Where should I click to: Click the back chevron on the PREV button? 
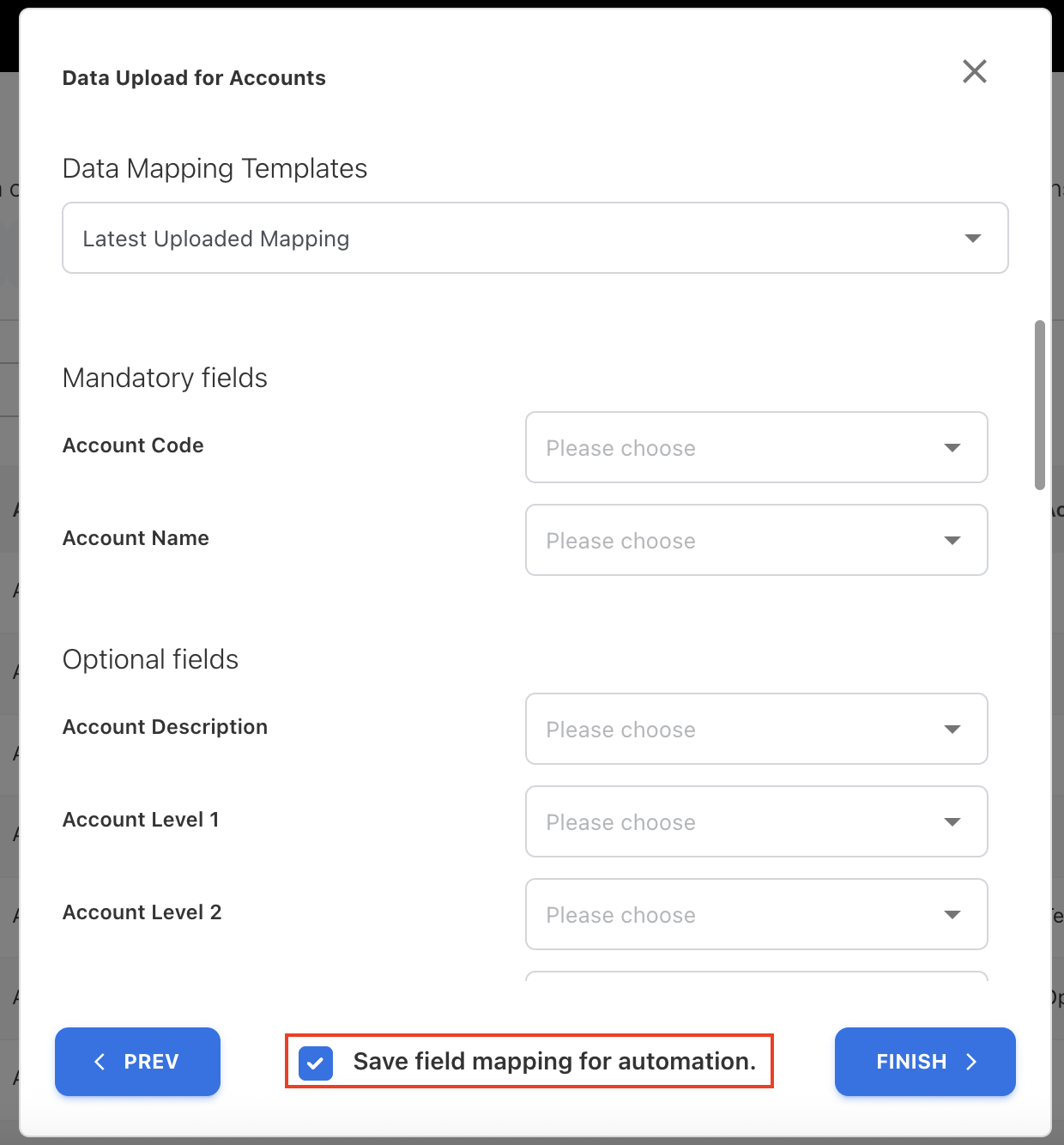pyautogui.click(x=100, y=1062)
